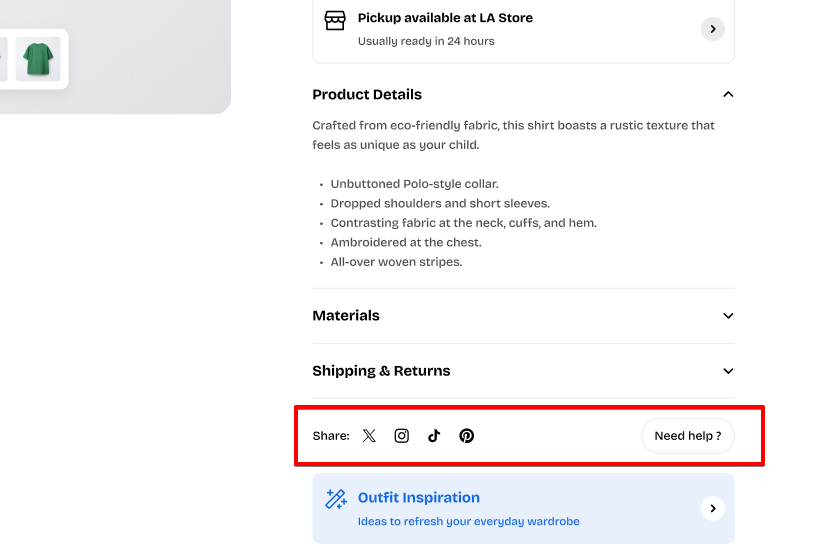The width and height of the screenshot is (813, 553).
Task: Click the Shipping & Returns heading
Action: 381,371
